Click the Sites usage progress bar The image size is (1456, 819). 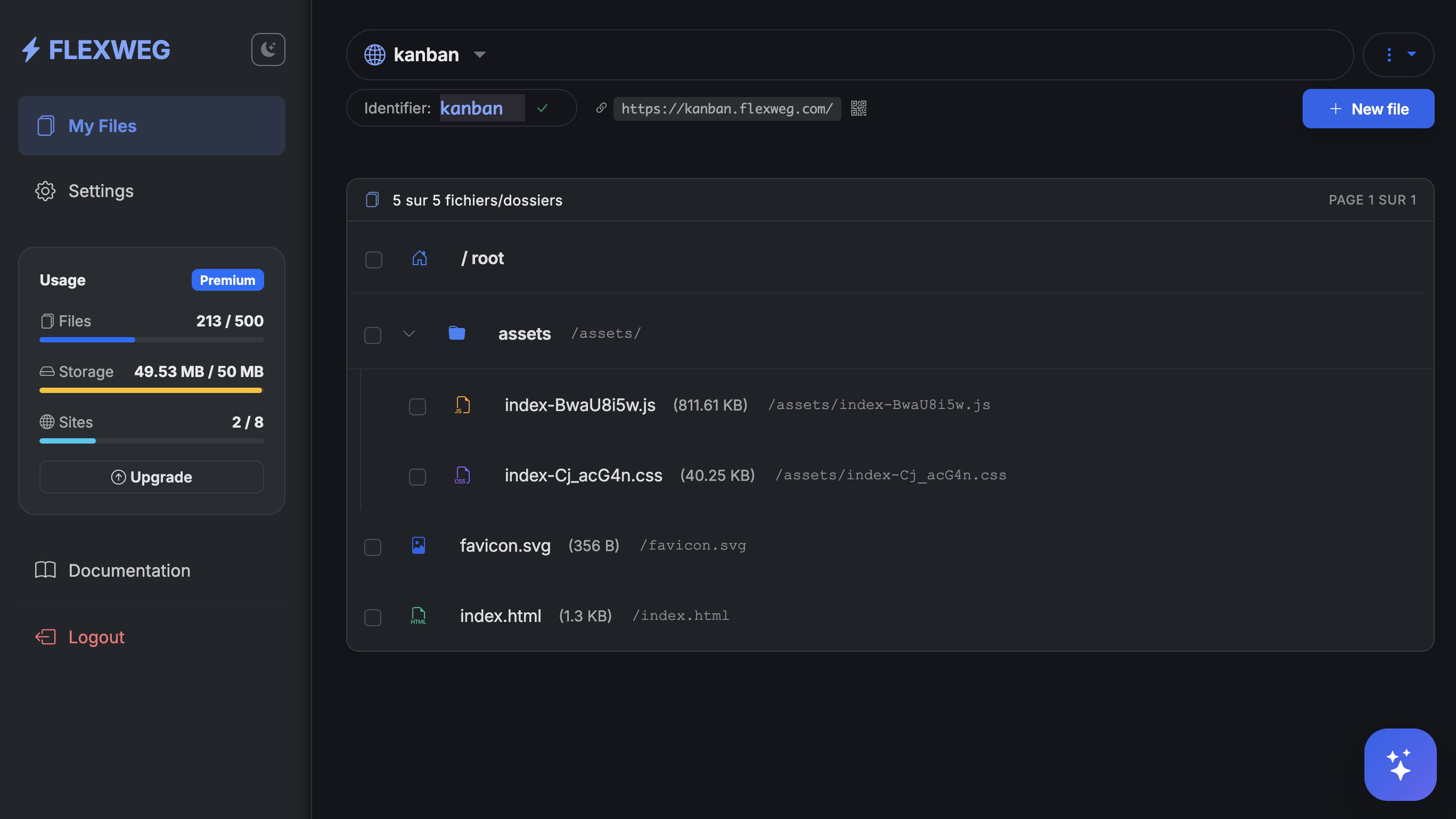pos(151,441)
